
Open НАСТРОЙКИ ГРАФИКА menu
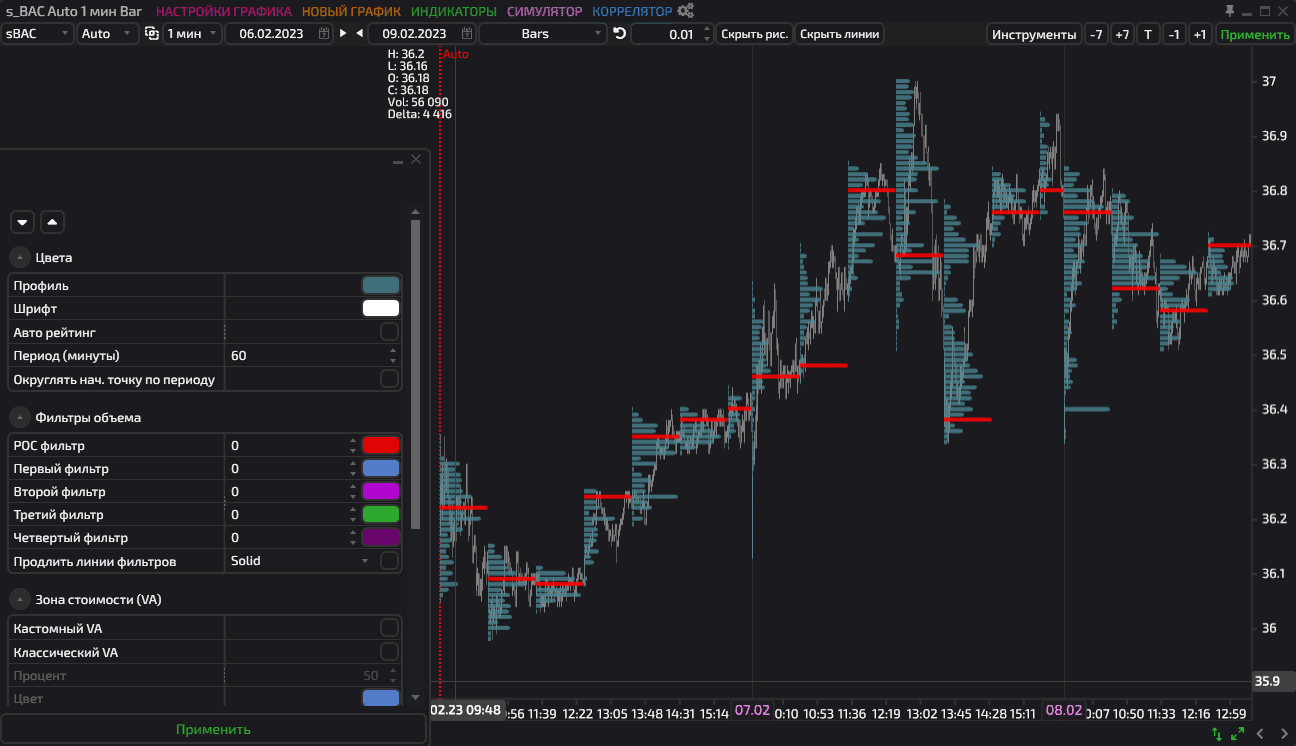click(224, 11)
